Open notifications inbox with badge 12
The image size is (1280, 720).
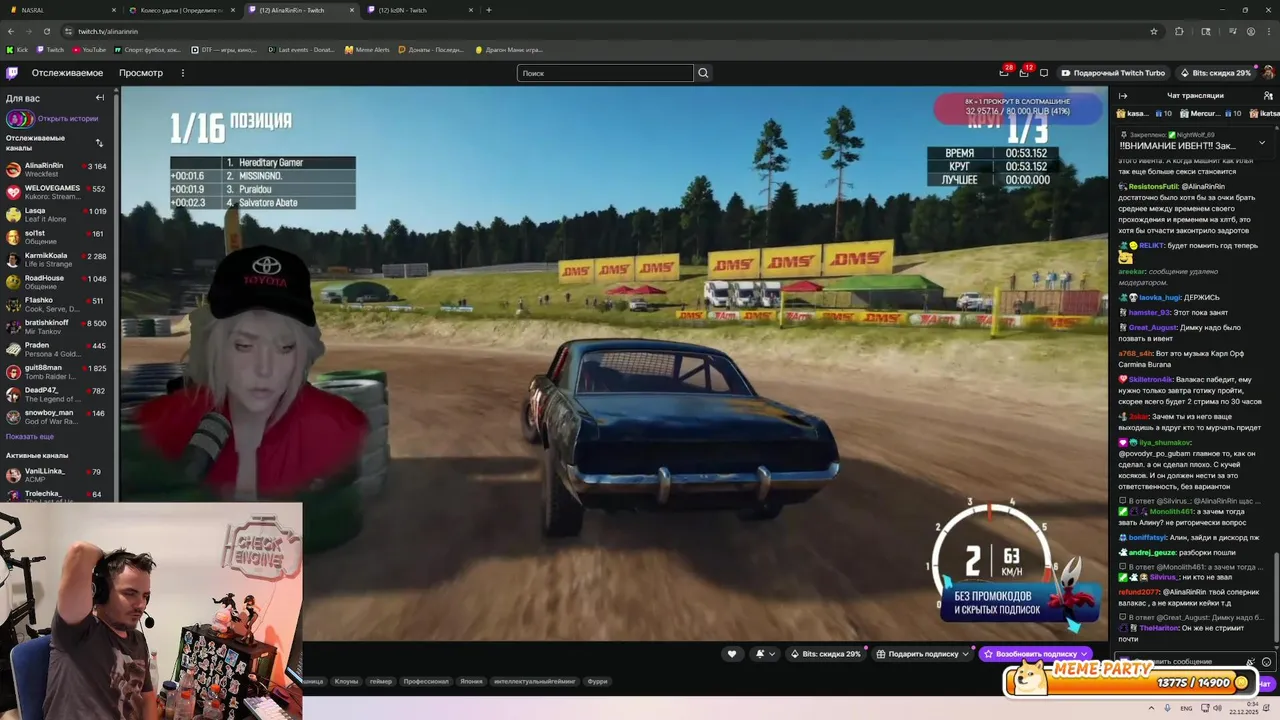[x=1024, y=73]
